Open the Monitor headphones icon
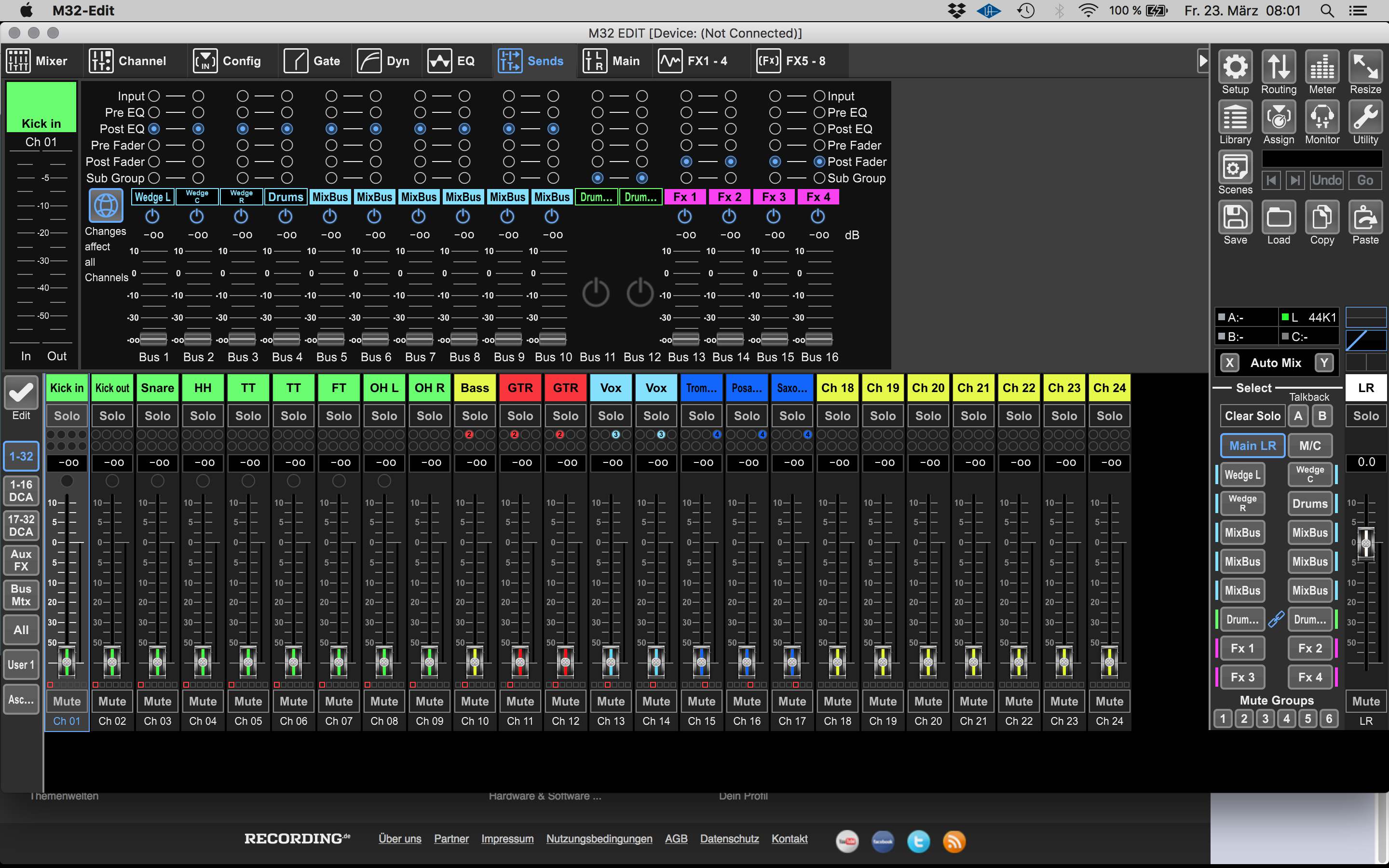This screenshot has height=868, width=1389. coord(1322,117)
